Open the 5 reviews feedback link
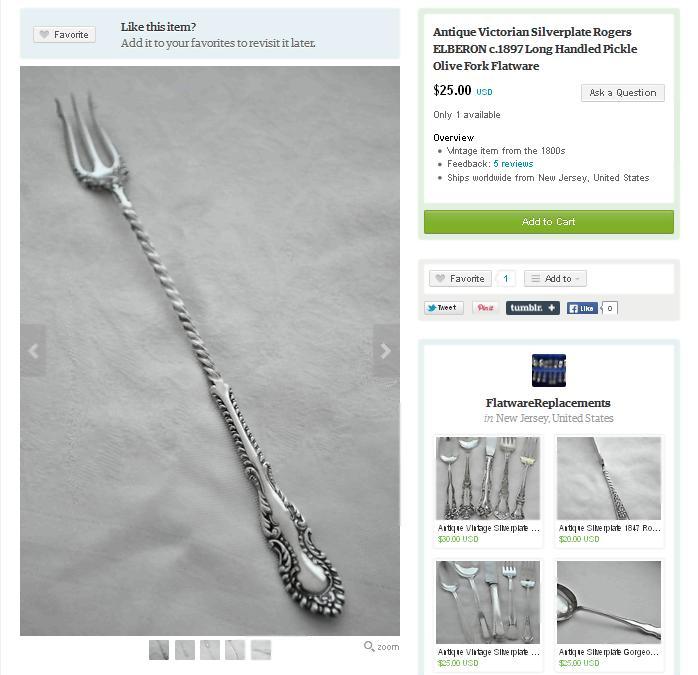The image size is (698, 675). 513,164
